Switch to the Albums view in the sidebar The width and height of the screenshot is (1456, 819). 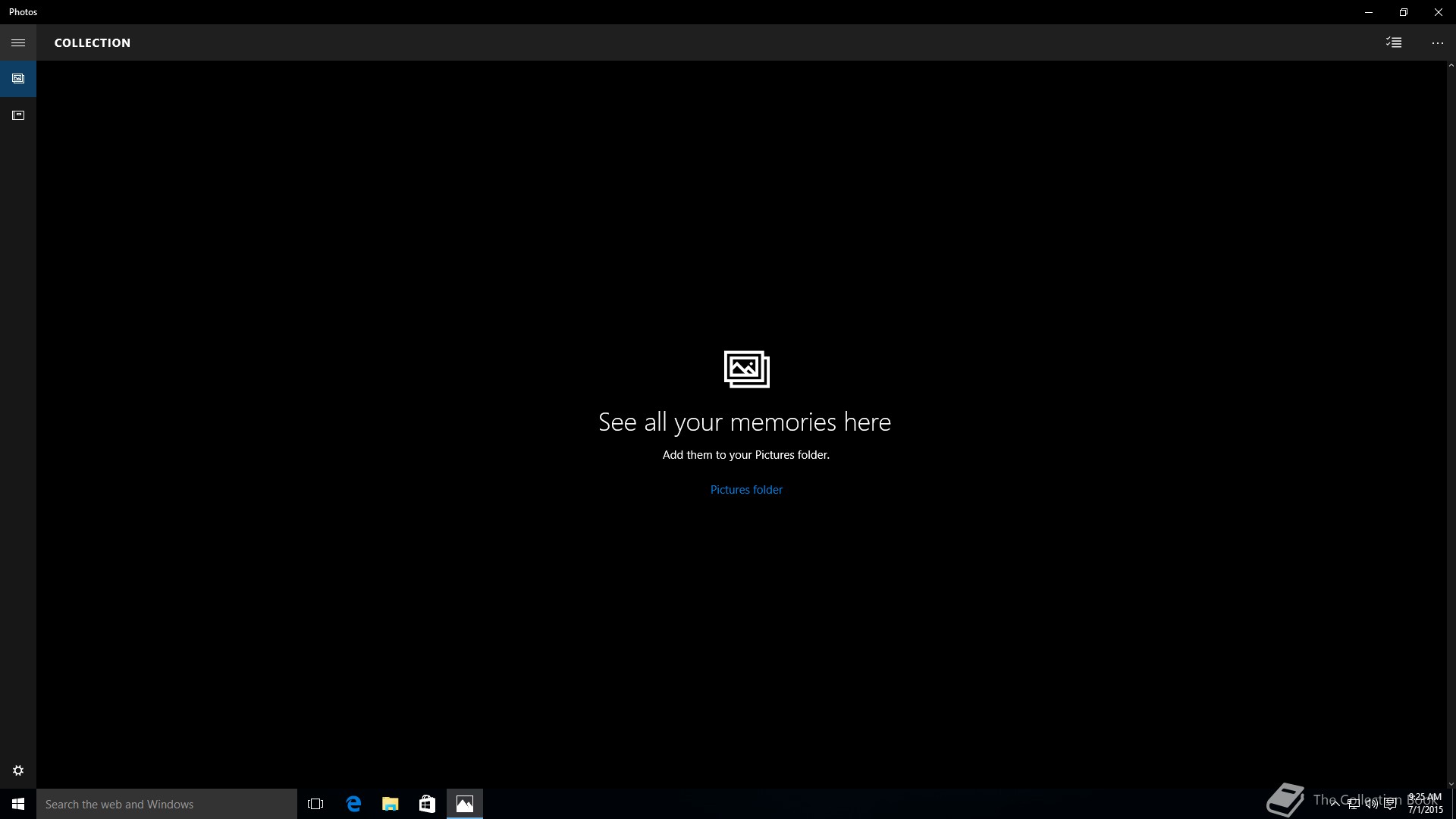[18, 115]
